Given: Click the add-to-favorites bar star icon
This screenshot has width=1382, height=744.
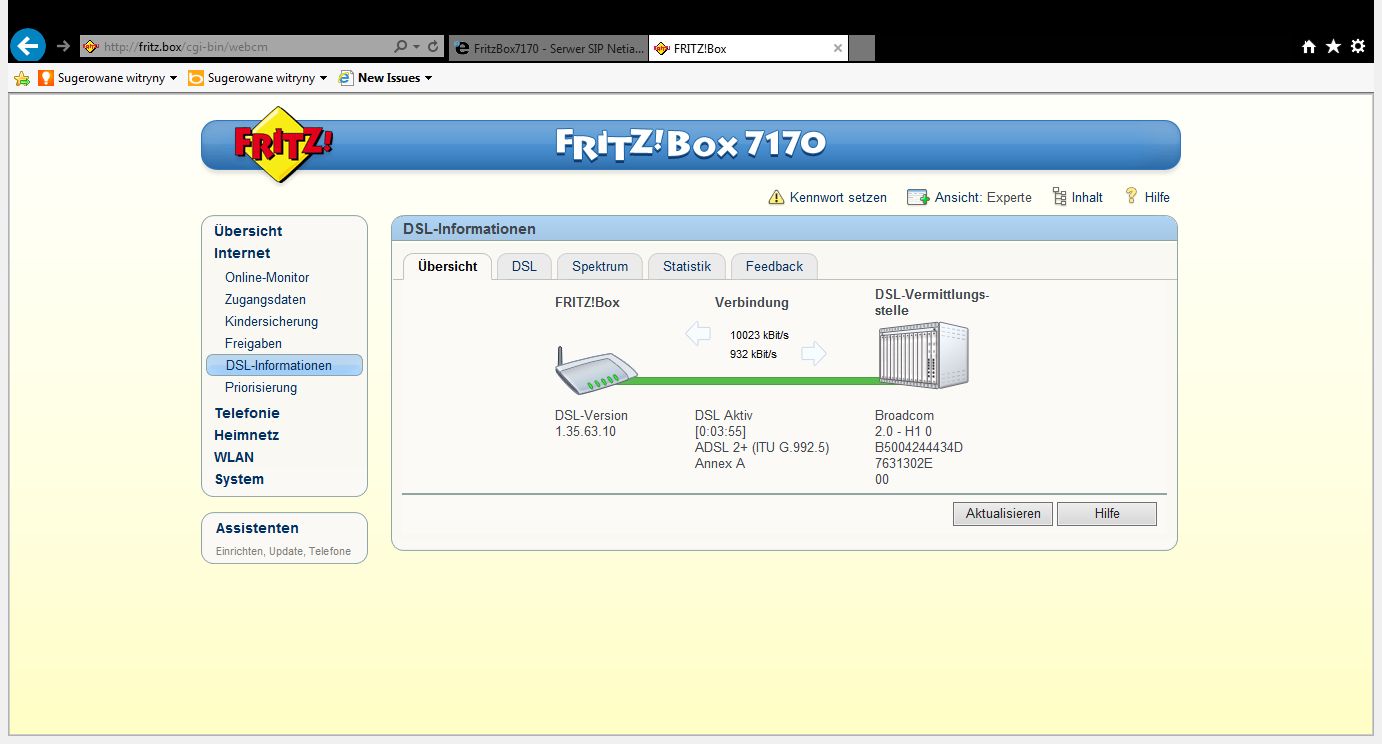Looking at the screenshot, I should click(x=22, y=78).
